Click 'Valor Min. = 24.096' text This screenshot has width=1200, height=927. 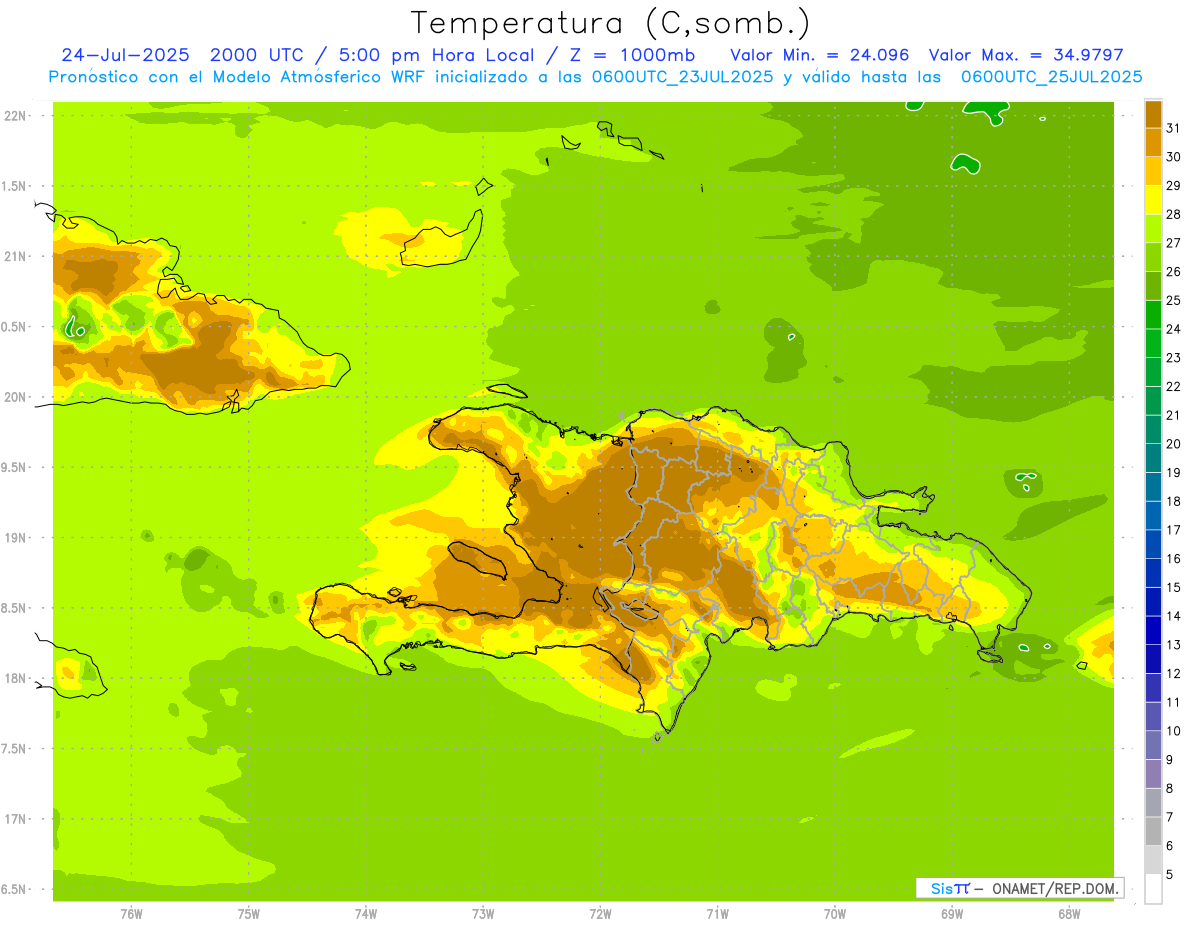[820, 55]
